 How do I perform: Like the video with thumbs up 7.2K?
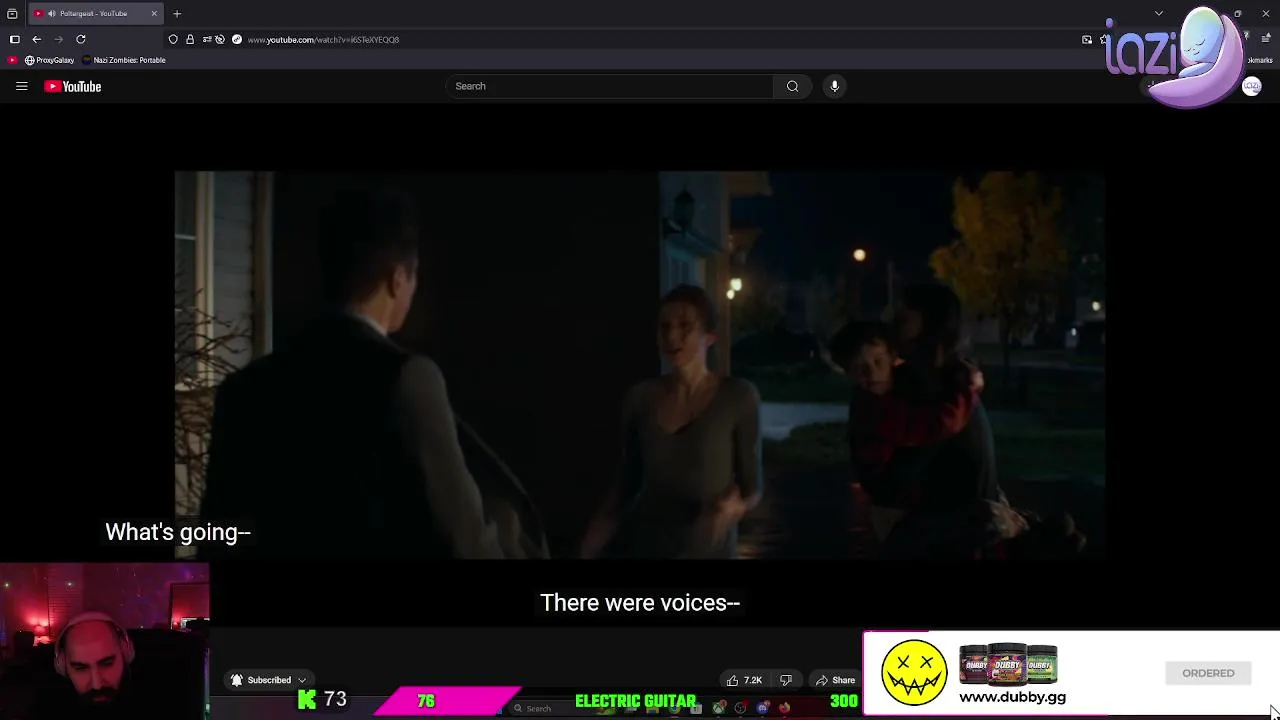pyautogui.click(x=745, y=680)
